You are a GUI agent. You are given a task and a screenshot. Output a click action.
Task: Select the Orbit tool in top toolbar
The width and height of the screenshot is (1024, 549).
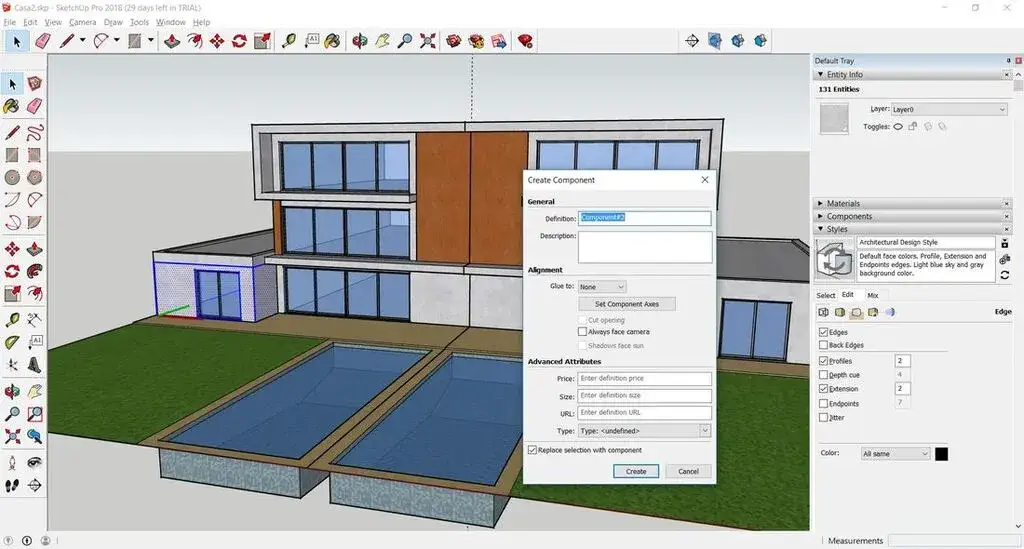[359, 41]
